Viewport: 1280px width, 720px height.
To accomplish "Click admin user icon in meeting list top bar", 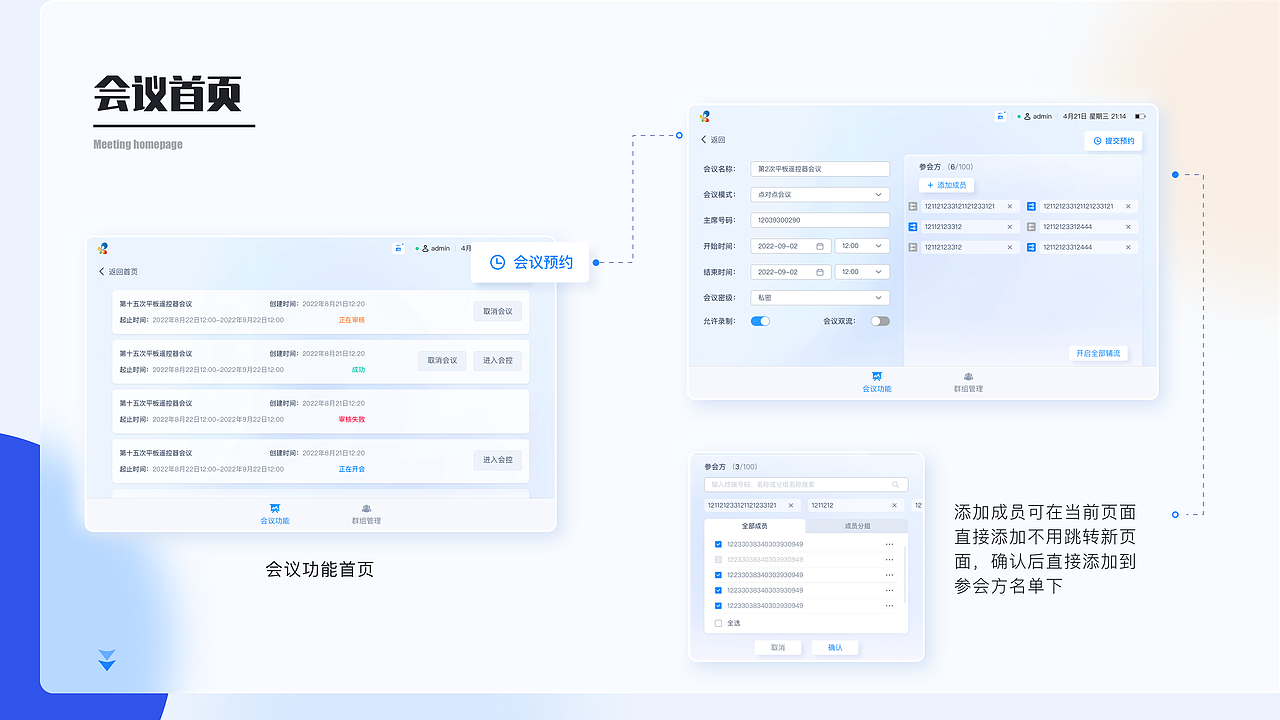I will tap(425, 248).
